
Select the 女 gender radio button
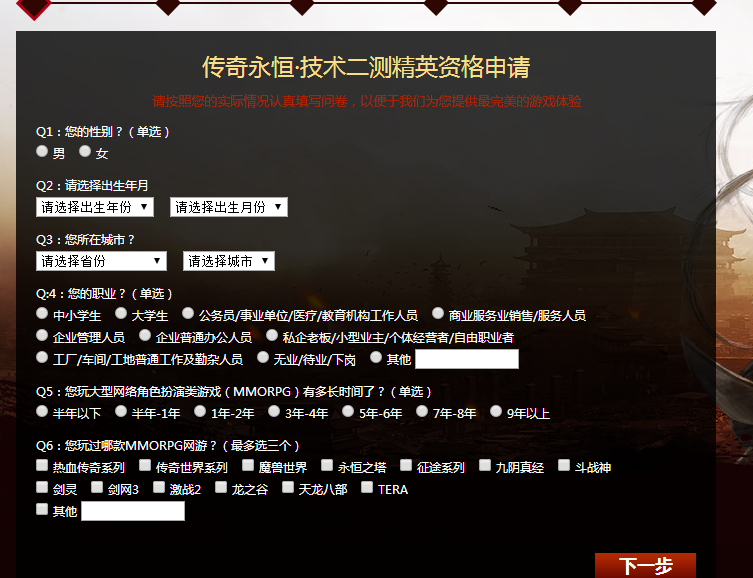[x=85, y=151]
